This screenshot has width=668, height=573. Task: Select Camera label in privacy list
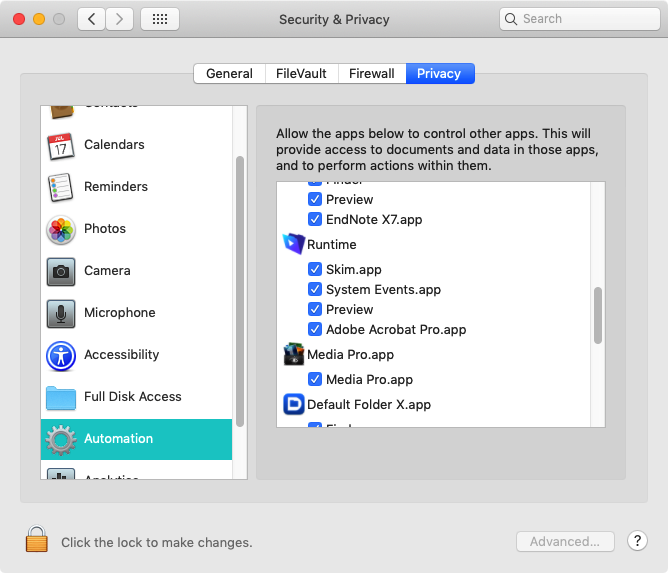[107, 271]
